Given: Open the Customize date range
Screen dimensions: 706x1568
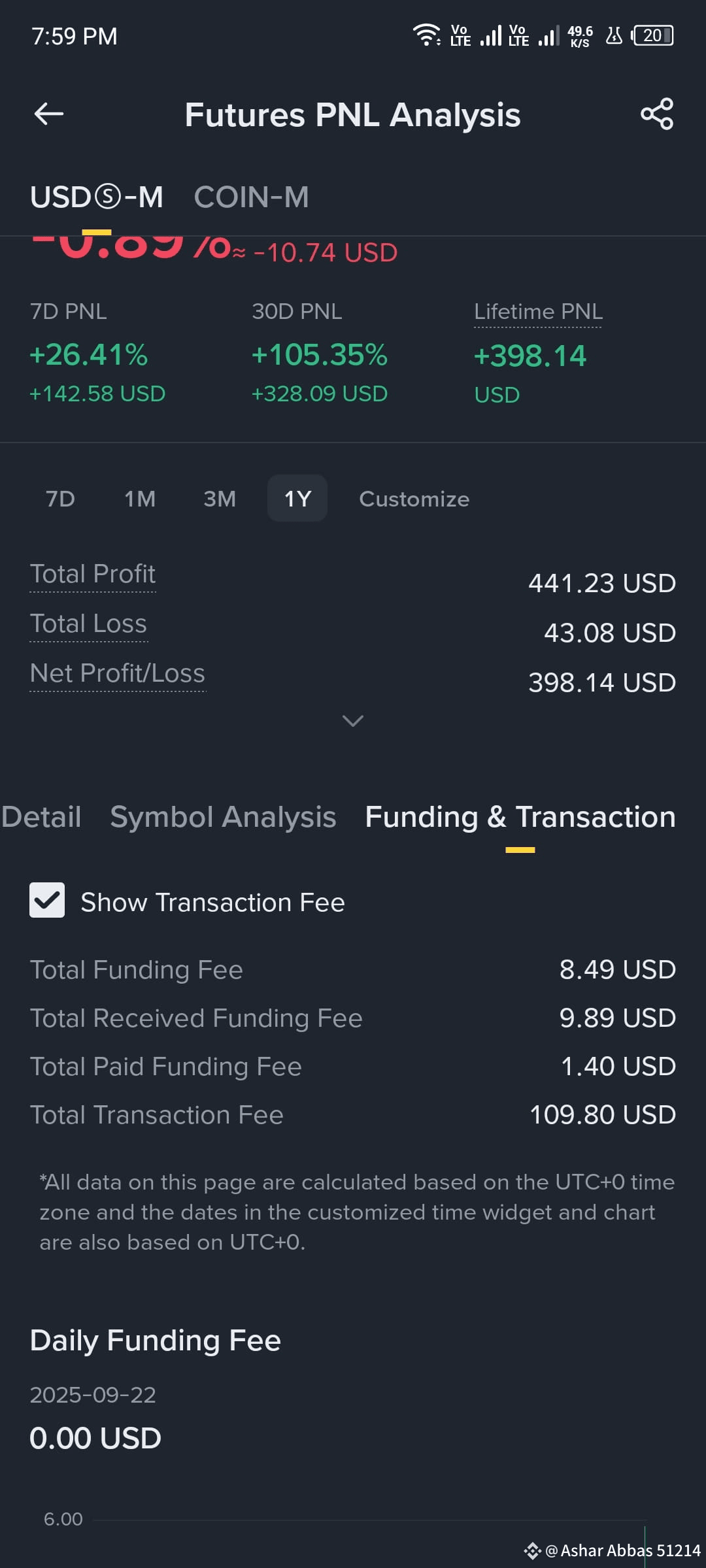Looking at the screenshot, I should coord(414,499).
